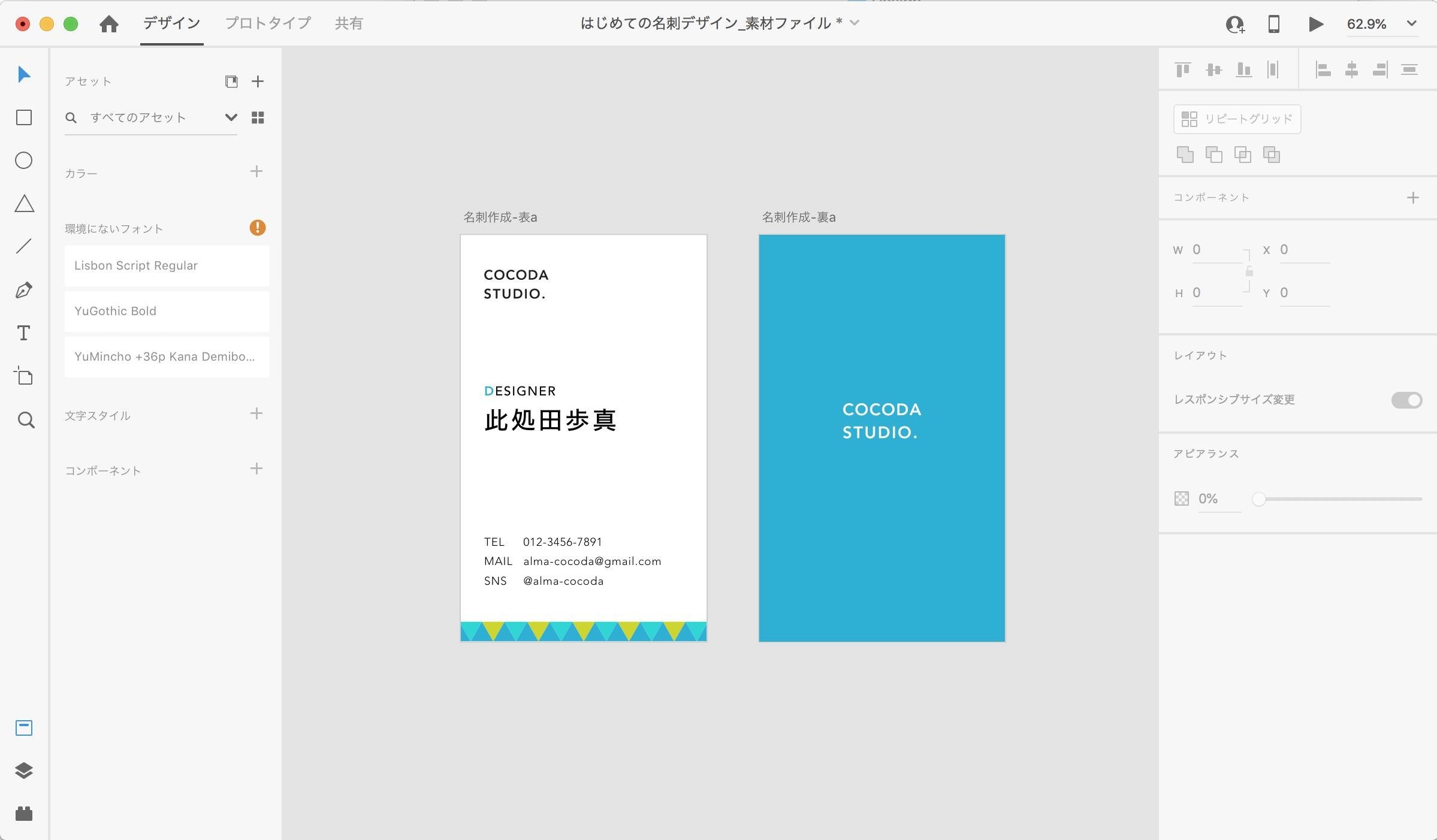Toggle the responsive resize switch
This screenshot has height=840, width=1437.
pos(1406,400)
